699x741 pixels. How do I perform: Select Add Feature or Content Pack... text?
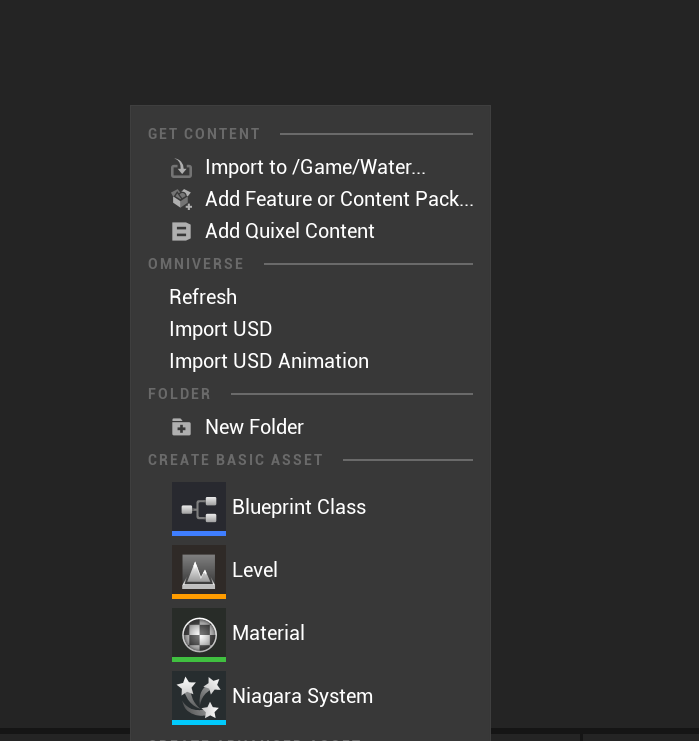[x=339, y=199]
